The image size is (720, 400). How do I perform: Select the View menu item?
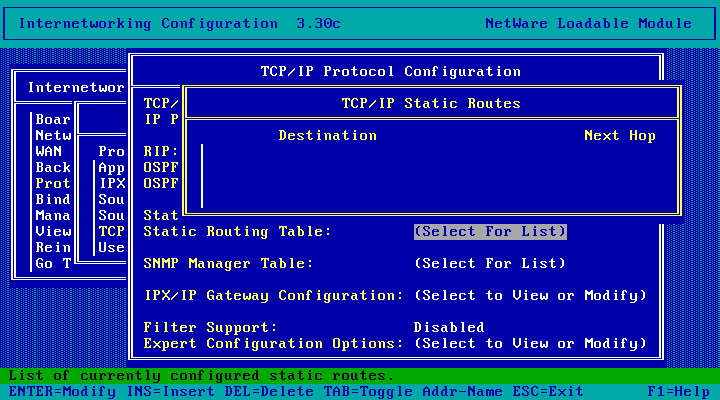click(x=53, y=231)
